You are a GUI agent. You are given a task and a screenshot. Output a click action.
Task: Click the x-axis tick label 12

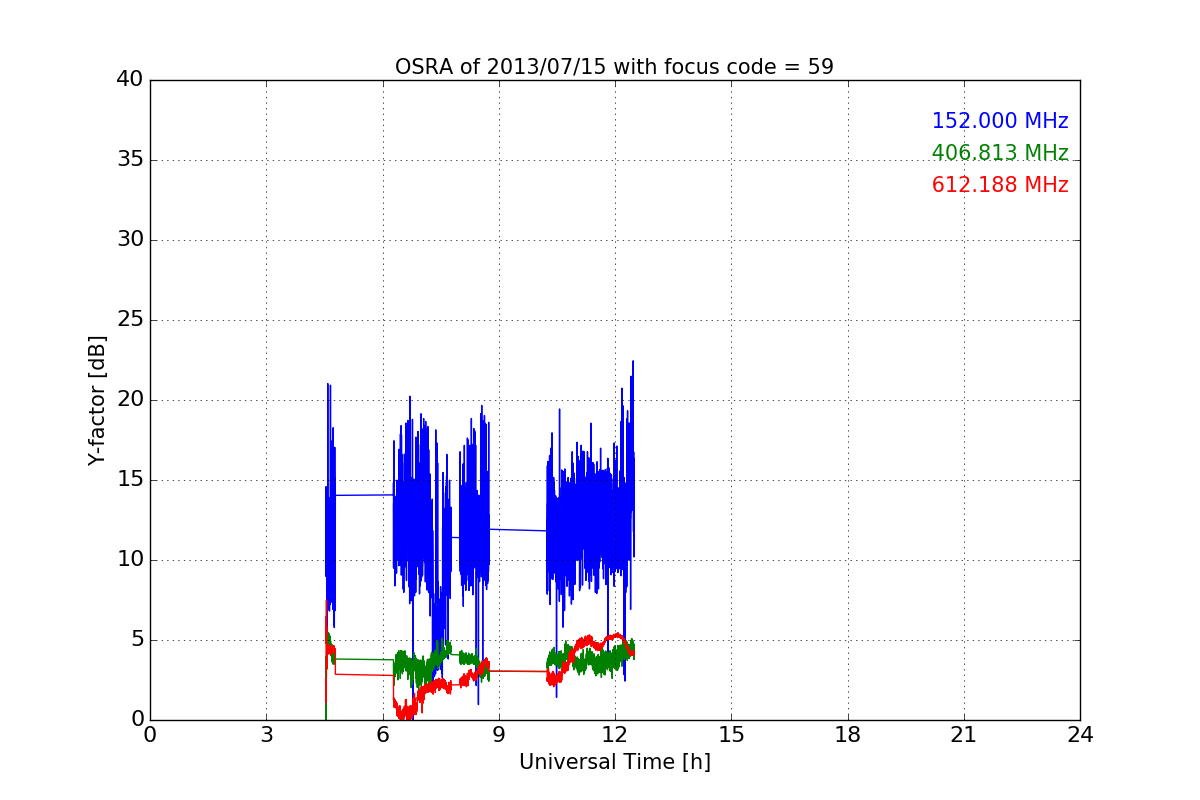pos(615,735)
